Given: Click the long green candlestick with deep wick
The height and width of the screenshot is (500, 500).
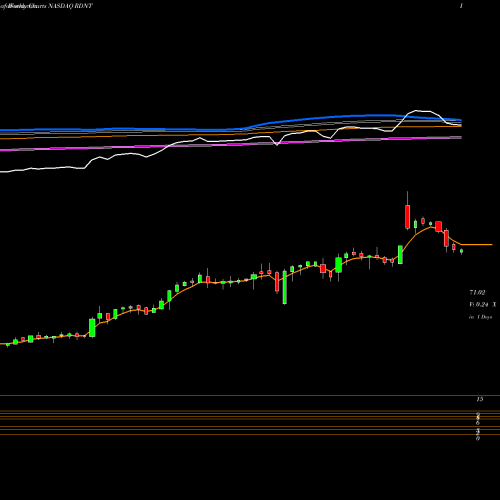Looking at the screenshot, I should 285,286.
